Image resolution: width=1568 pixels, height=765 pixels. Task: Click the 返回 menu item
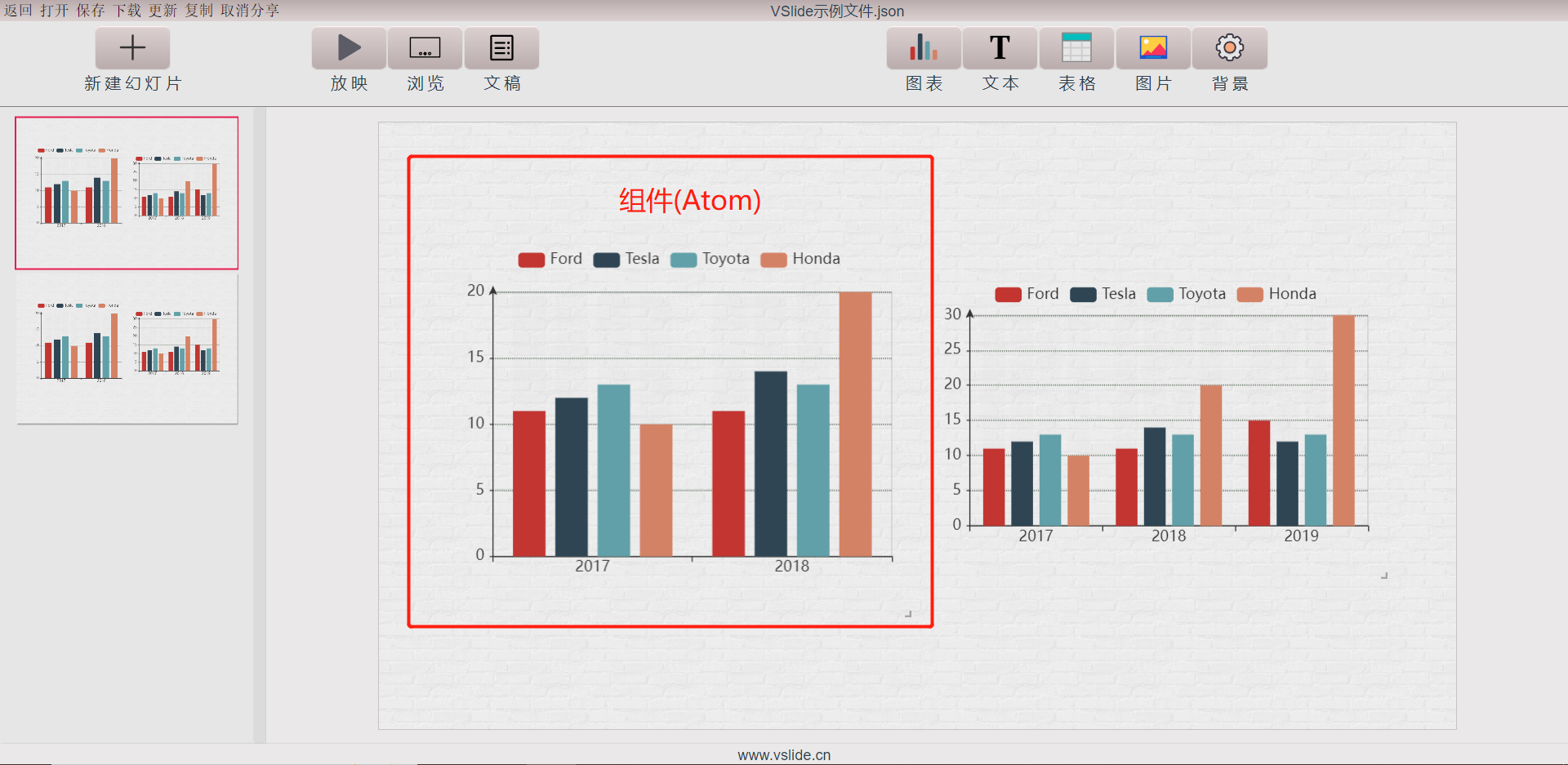[x=18, y=11]
